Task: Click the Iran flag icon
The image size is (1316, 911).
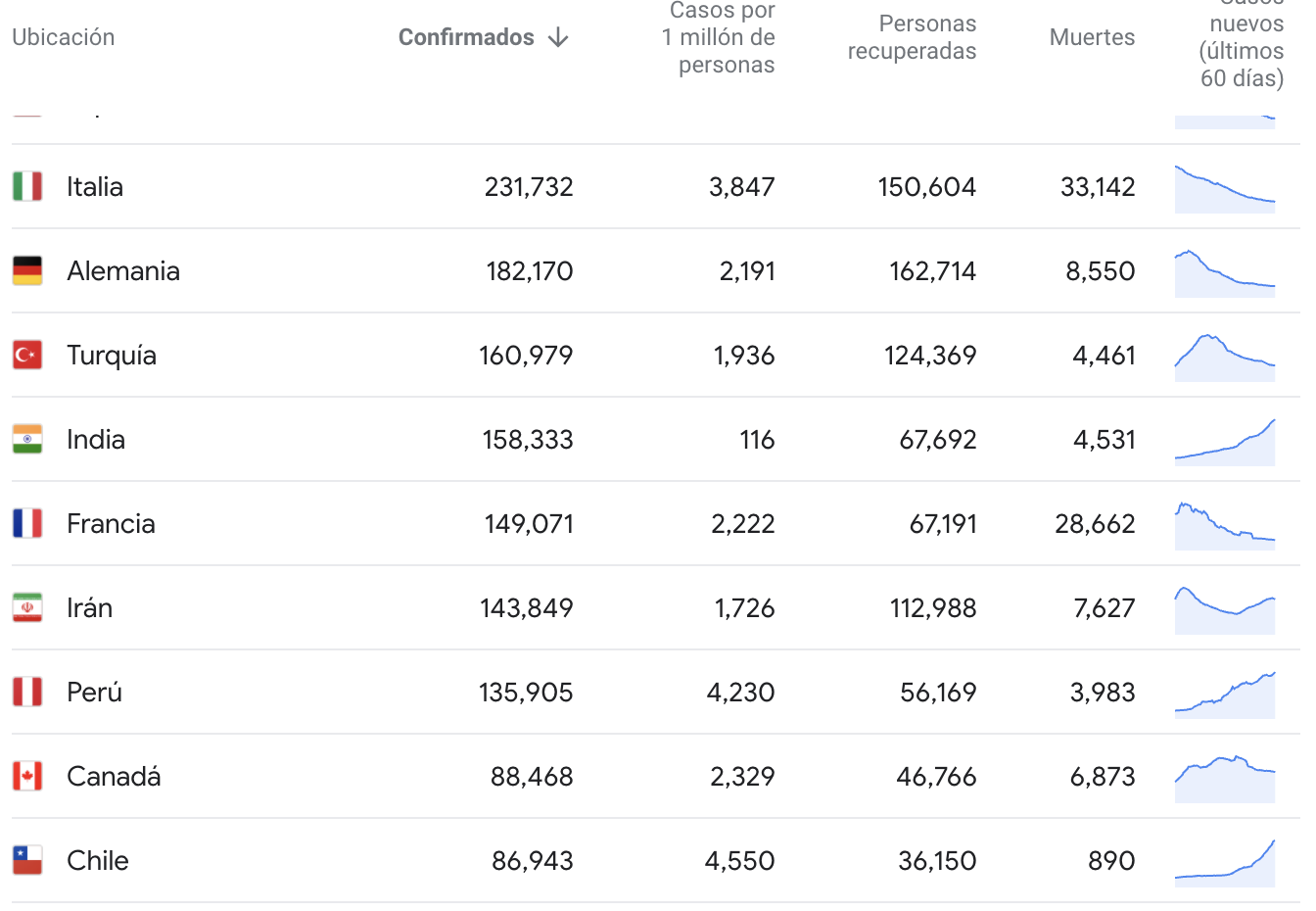Action: coord(27,607)
